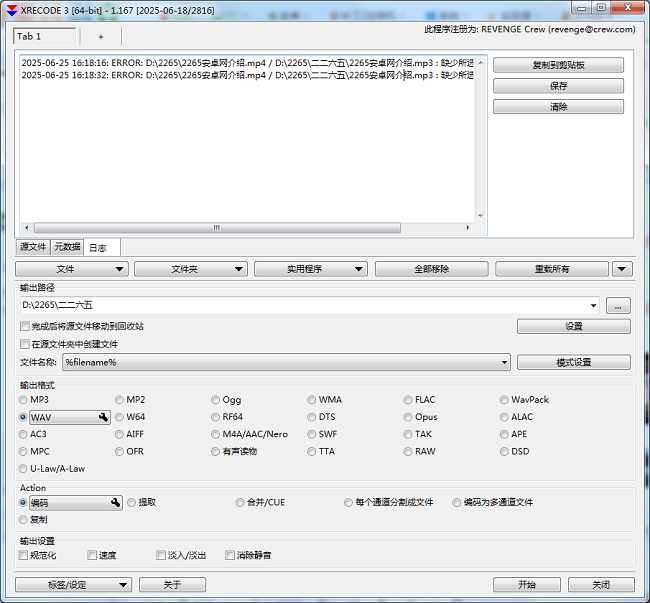The height and width of the screenshot is (603, 650).
Task: Click the browse '...' button for output path
Action: click(619, 305)
